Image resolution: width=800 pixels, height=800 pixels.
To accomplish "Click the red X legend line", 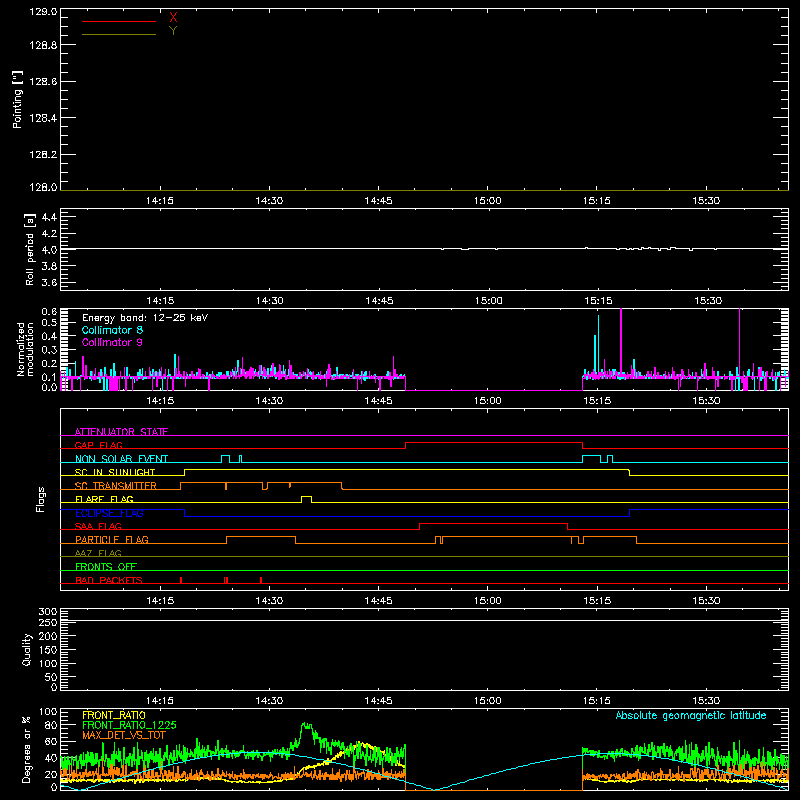I will 119,21.
